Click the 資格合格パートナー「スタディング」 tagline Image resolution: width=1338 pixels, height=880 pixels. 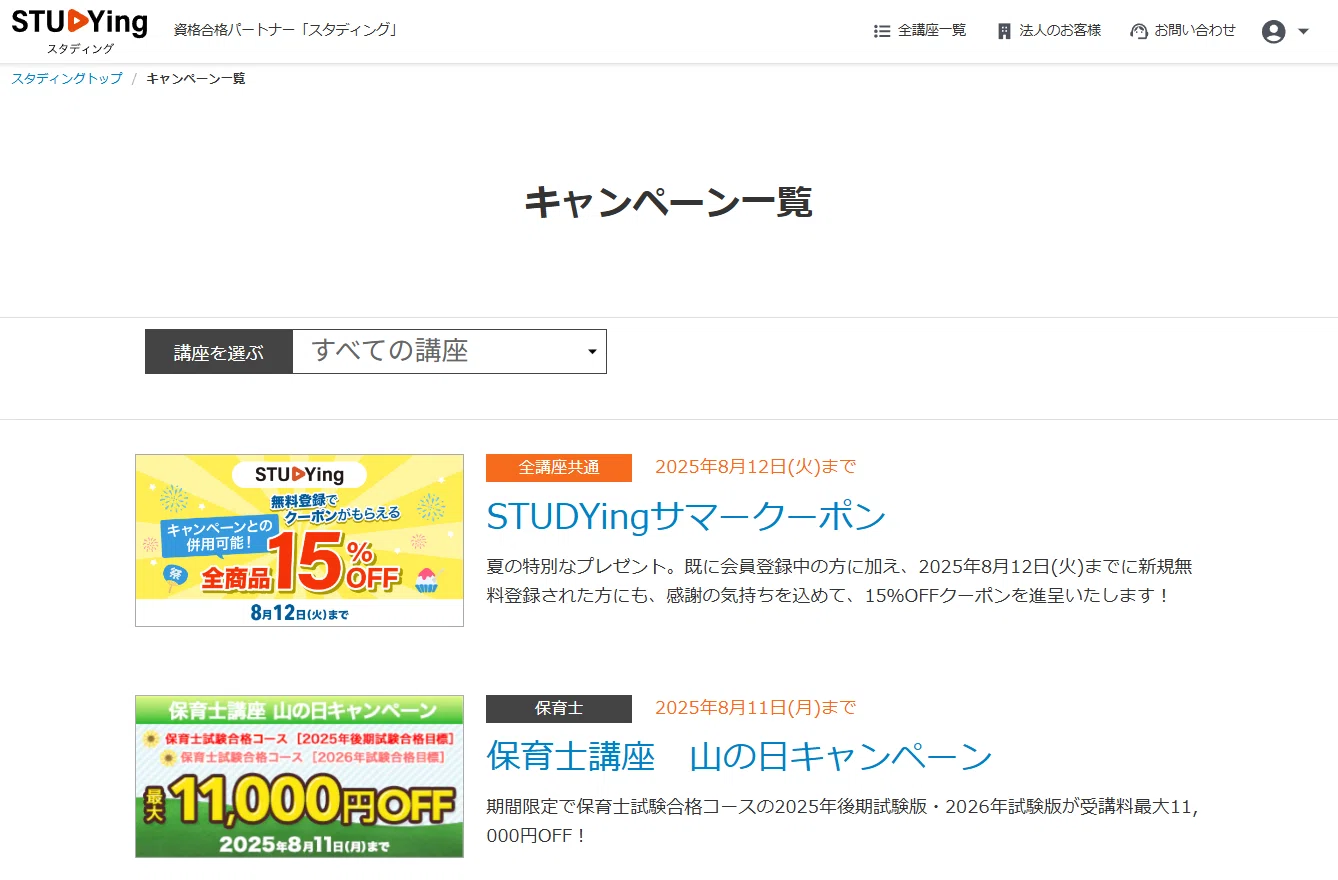(x=287, y=30)
